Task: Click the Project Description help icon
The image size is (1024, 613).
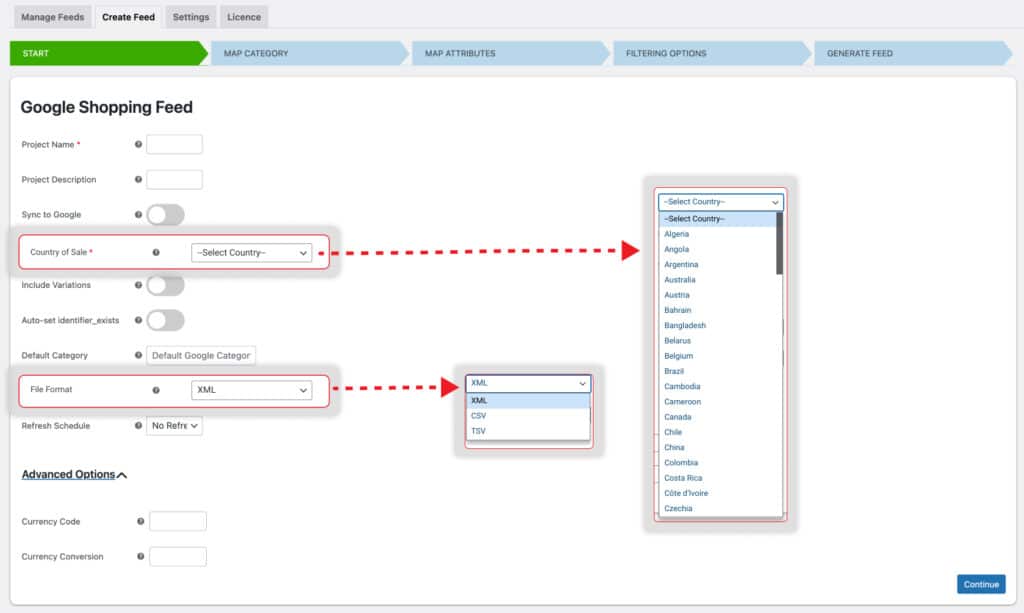Action: pos(137,179)
